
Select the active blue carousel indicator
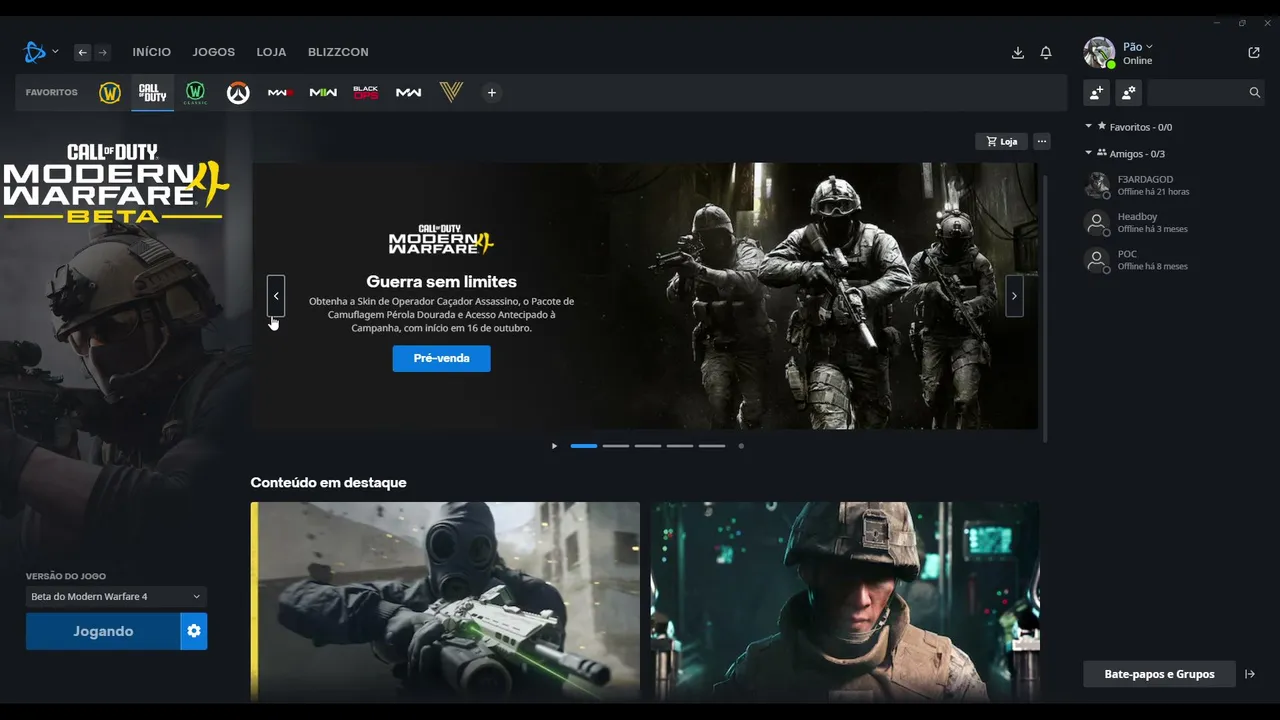[x=584, y=446]
